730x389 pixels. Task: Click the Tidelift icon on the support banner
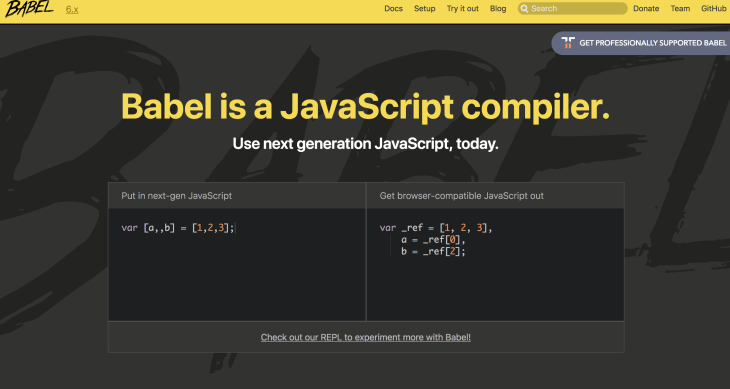pyautogui.click(x=568, y=43)
